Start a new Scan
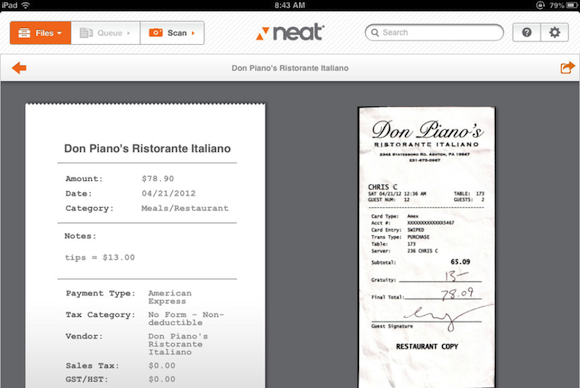 coord(172,33)
